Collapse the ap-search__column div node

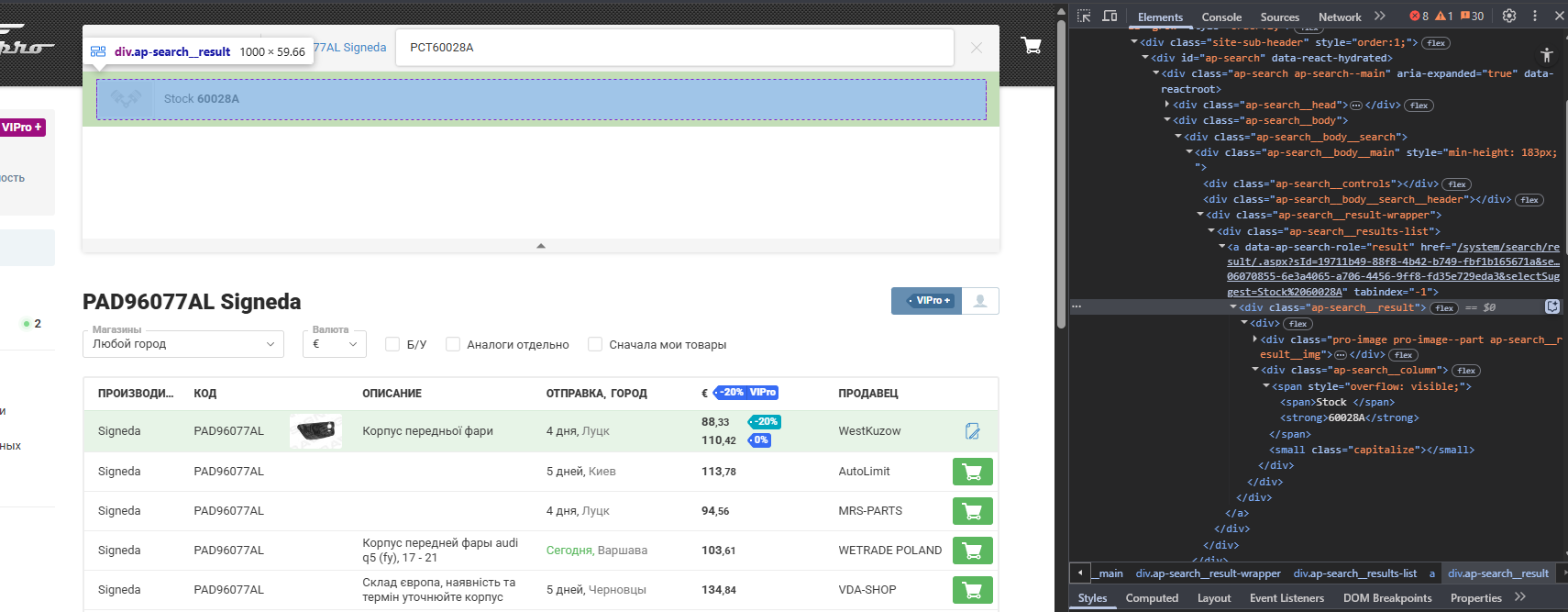tap(1255, 370)
